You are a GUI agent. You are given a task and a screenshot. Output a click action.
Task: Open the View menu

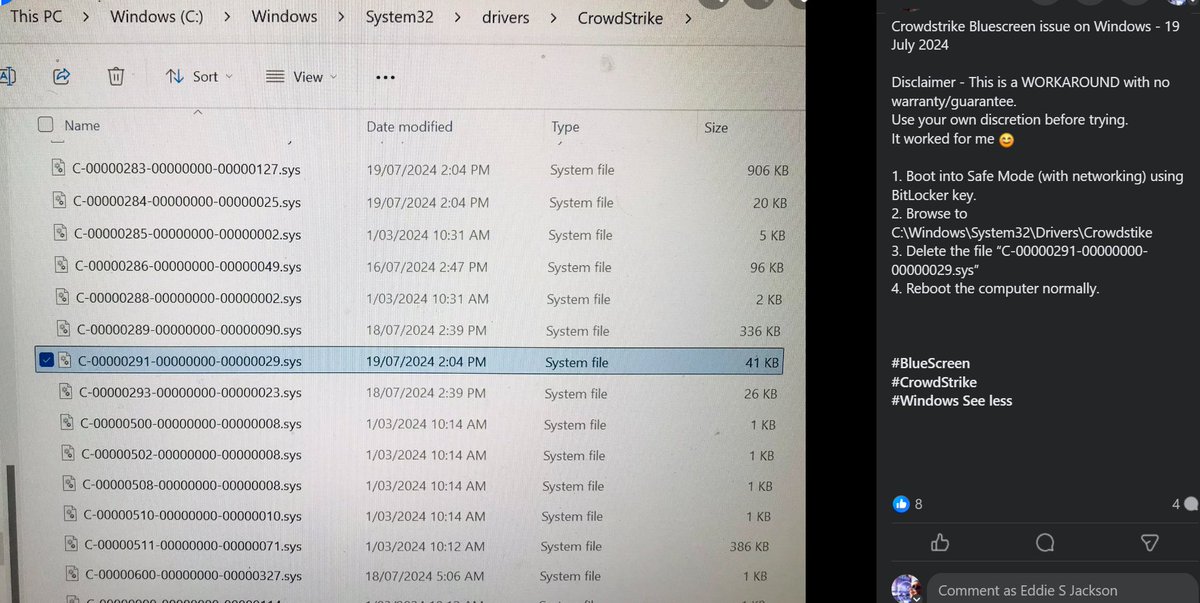pos(301,77)
